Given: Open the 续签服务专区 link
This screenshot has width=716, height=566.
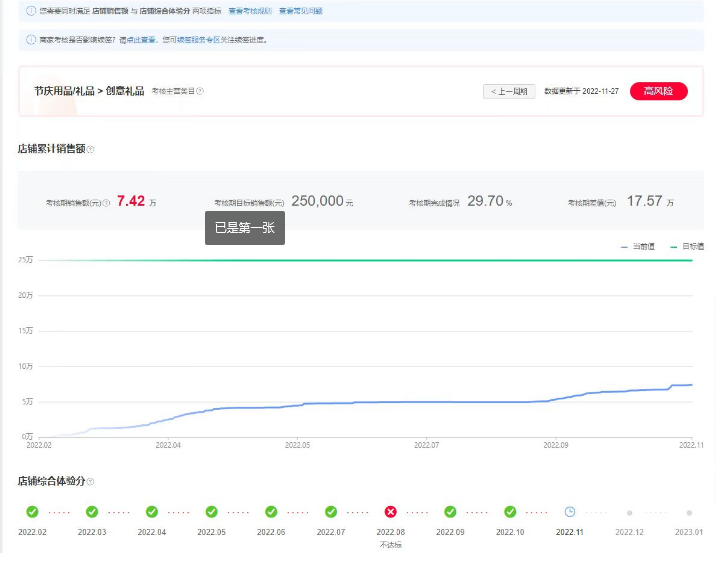Looking at the screenshot, I should pos(198,40).
